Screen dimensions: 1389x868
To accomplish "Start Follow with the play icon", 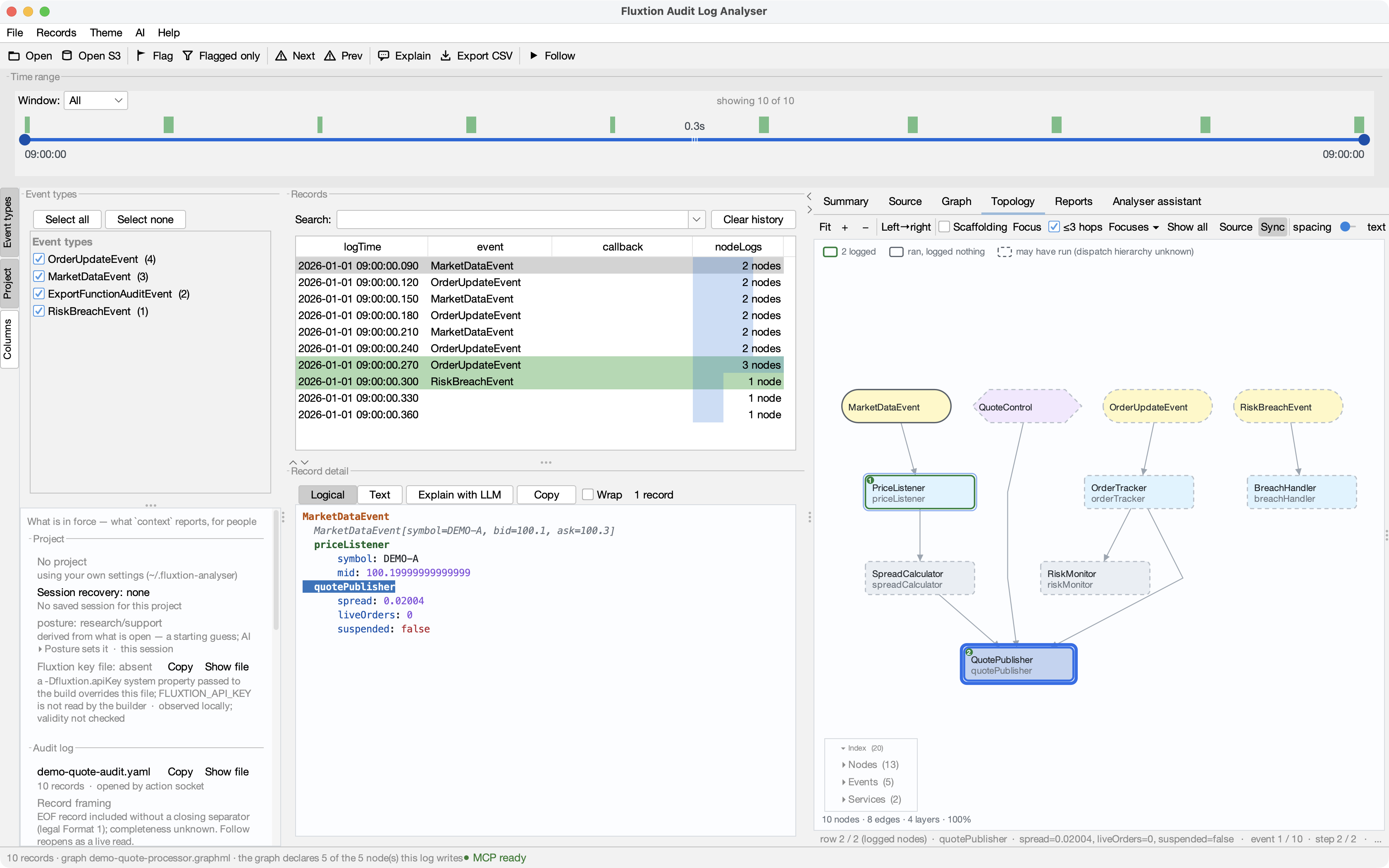I will pos(534,56).
